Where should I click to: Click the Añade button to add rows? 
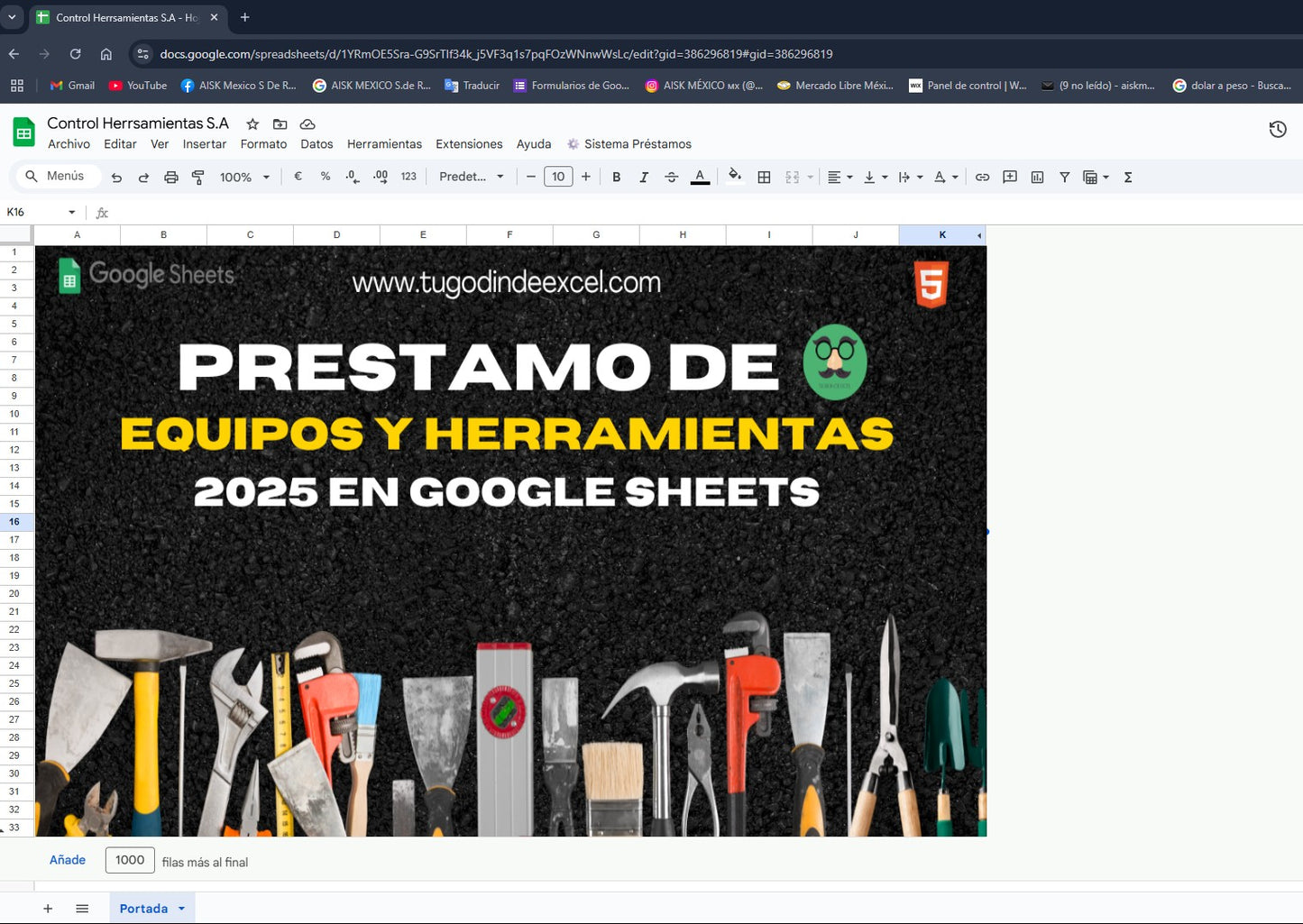point(67,860)
